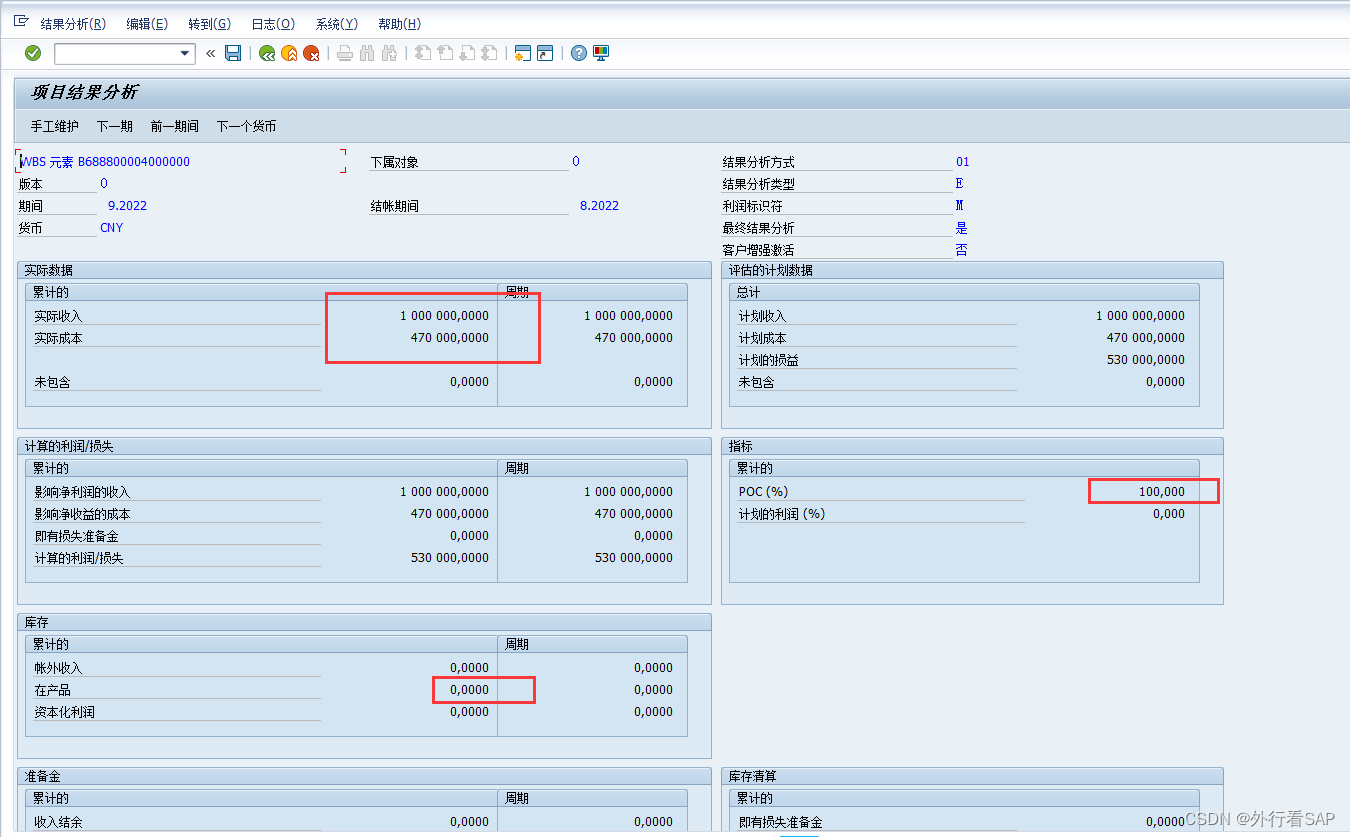Click the Print icon in the toolbar
This screenshot has height=837, width=1350.
(x=345, y=53)
